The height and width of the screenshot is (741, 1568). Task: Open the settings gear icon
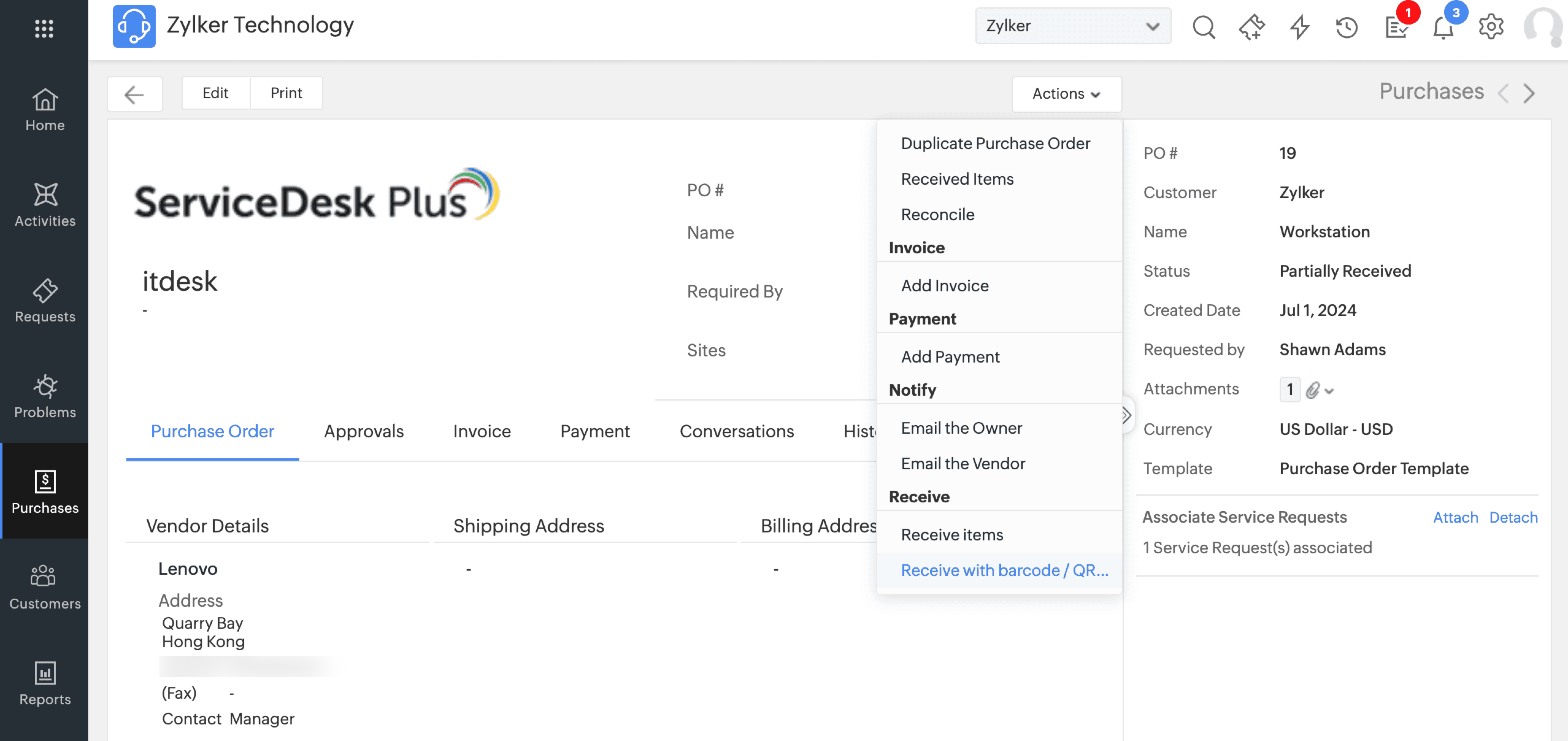click(x=1491, y=27)
